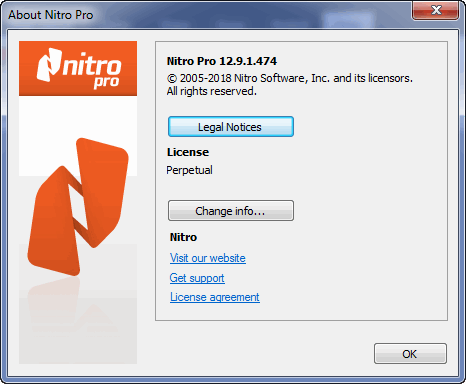Image resolution: width=466 pixels, height=384 pixels.
Task: Click the All rights reserved text
Action: tap(212, 91)
